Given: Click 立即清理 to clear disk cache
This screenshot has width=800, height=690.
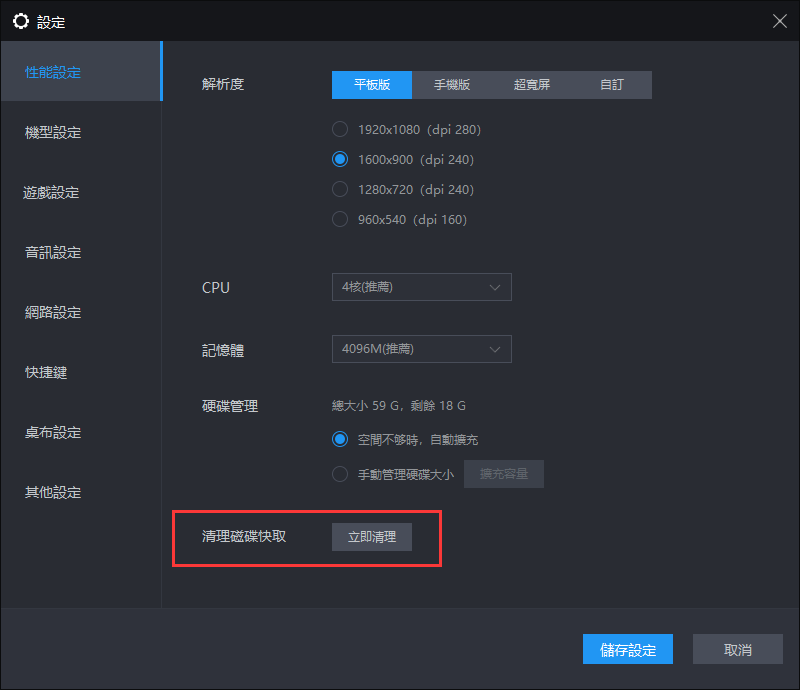Looking at the screenshot, I should [371, 537].
